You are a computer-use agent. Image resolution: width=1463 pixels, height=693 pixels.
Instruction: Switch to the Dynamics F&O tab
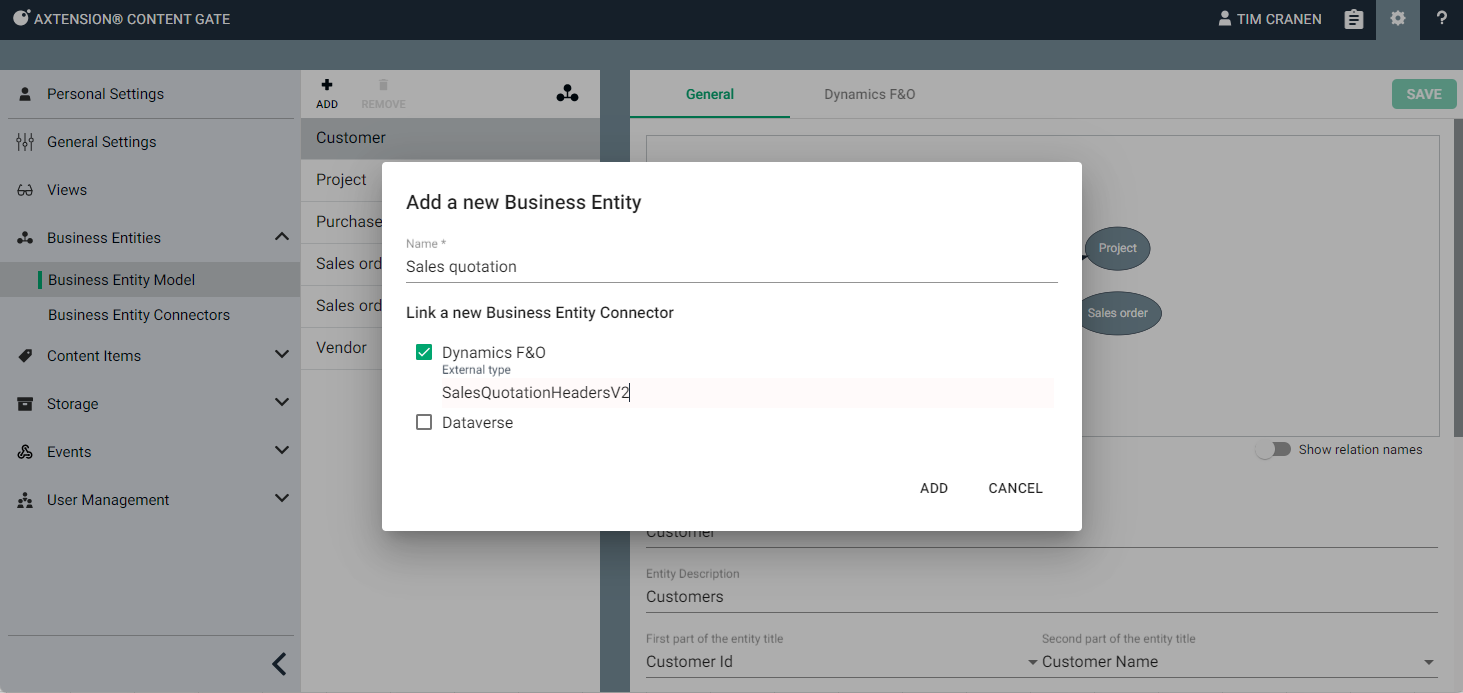coord(869,94)
